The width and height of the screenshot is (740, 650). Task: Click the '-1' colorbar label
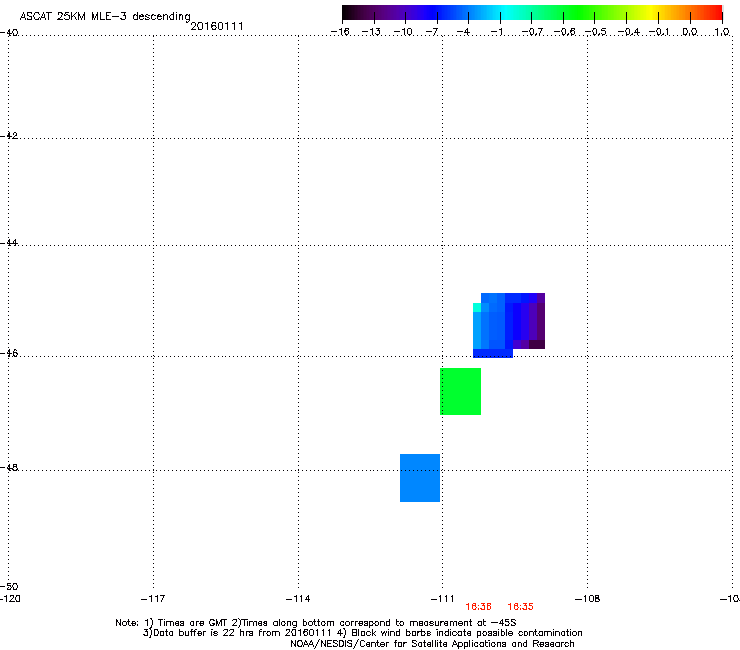pos(497,32)
